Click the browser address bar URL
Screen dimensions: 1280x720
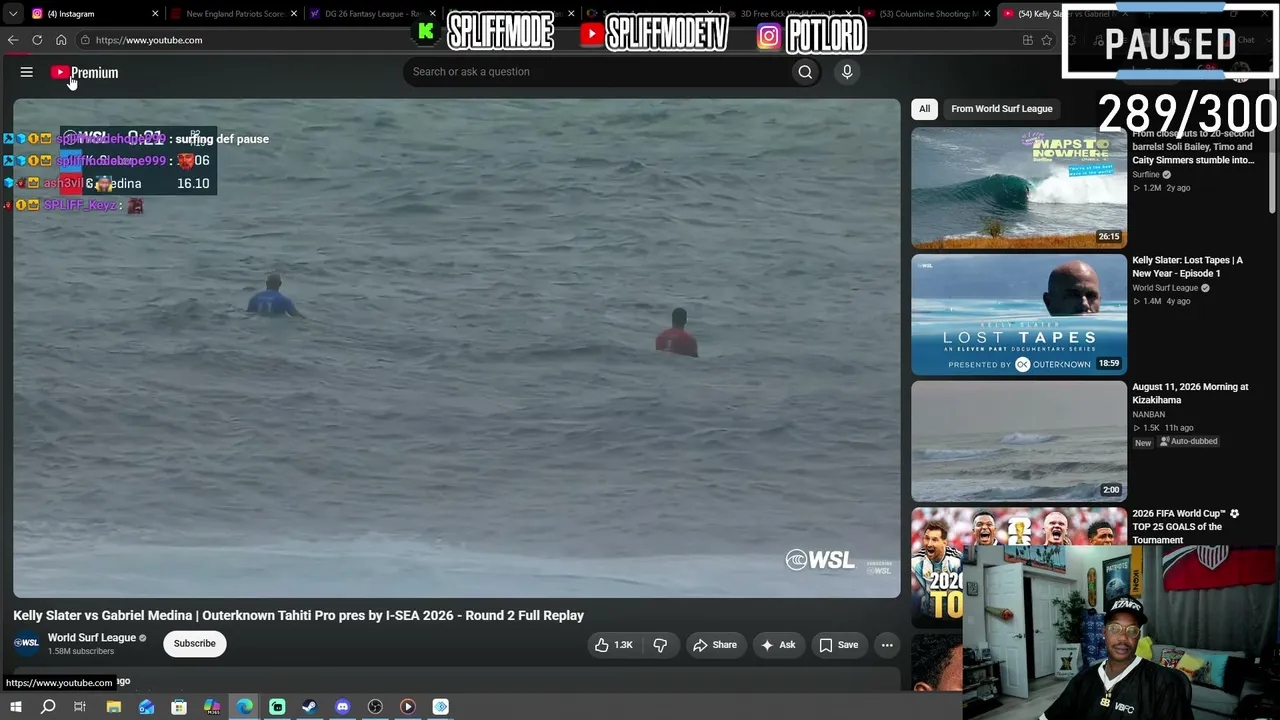click(x=149, y=40)
